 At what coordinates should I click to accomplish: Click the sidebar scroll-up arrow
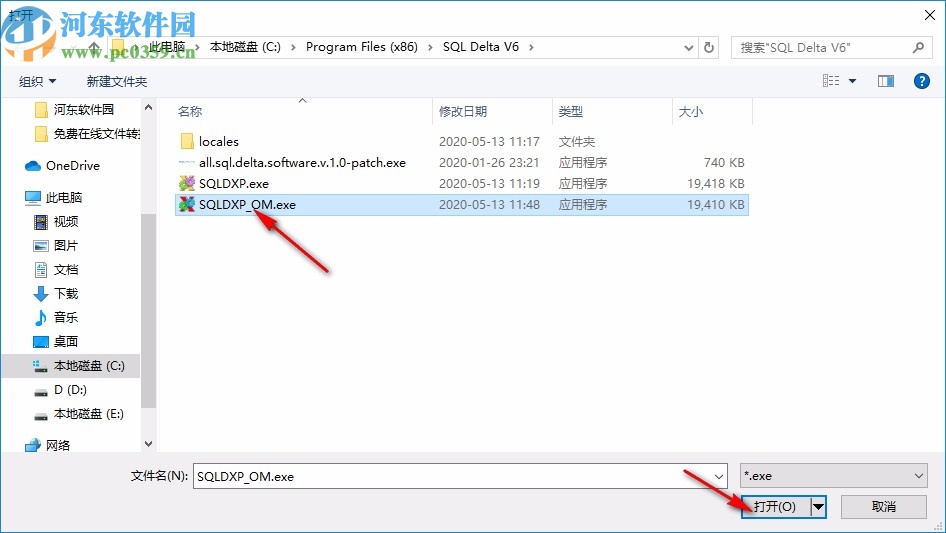point(148,107)
